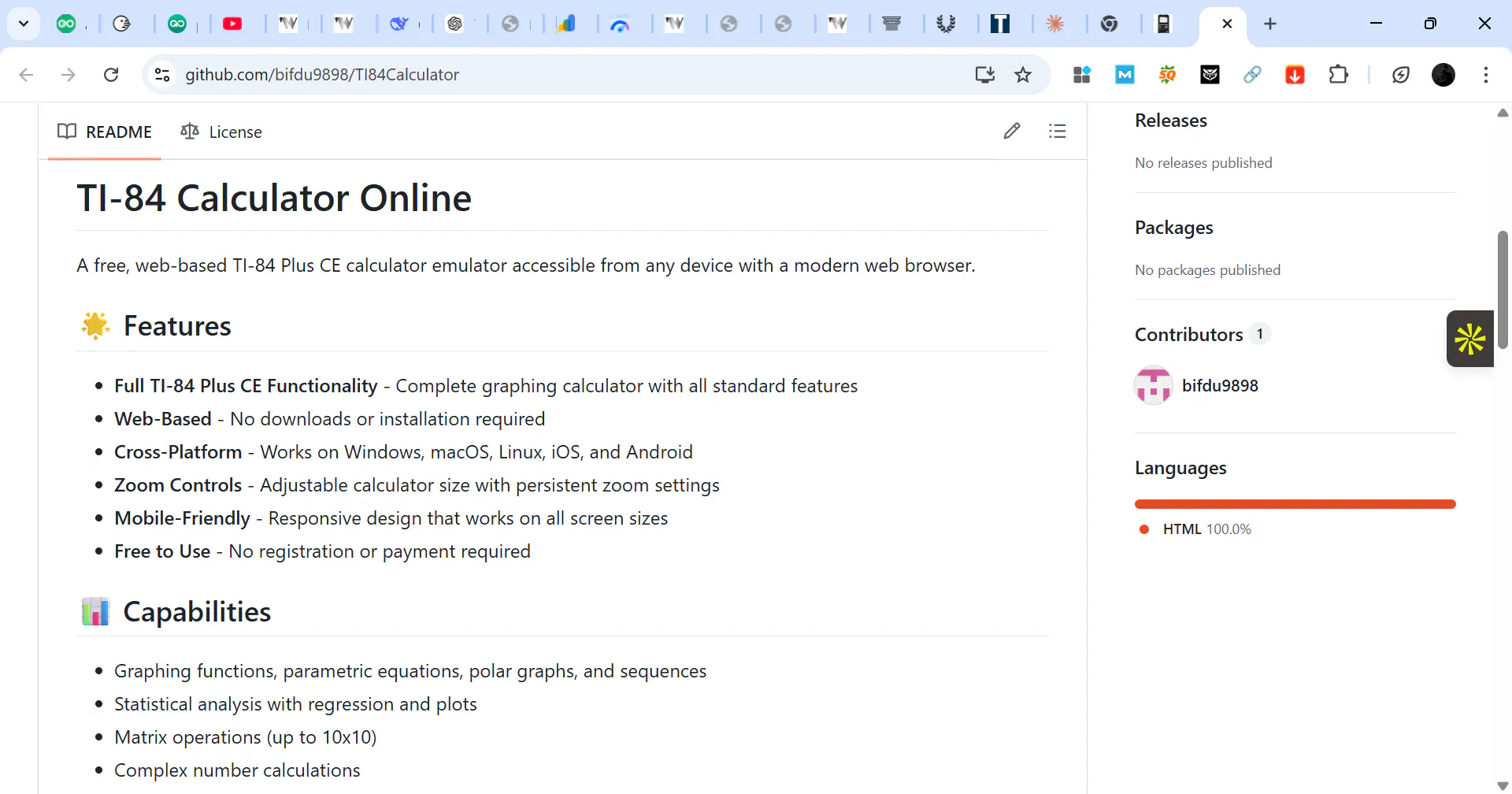This screenshot has height=794, width=1512.
Task: Switch to the pillar column favicon tab
Action: pyautogui.click(x=891, y=24)
